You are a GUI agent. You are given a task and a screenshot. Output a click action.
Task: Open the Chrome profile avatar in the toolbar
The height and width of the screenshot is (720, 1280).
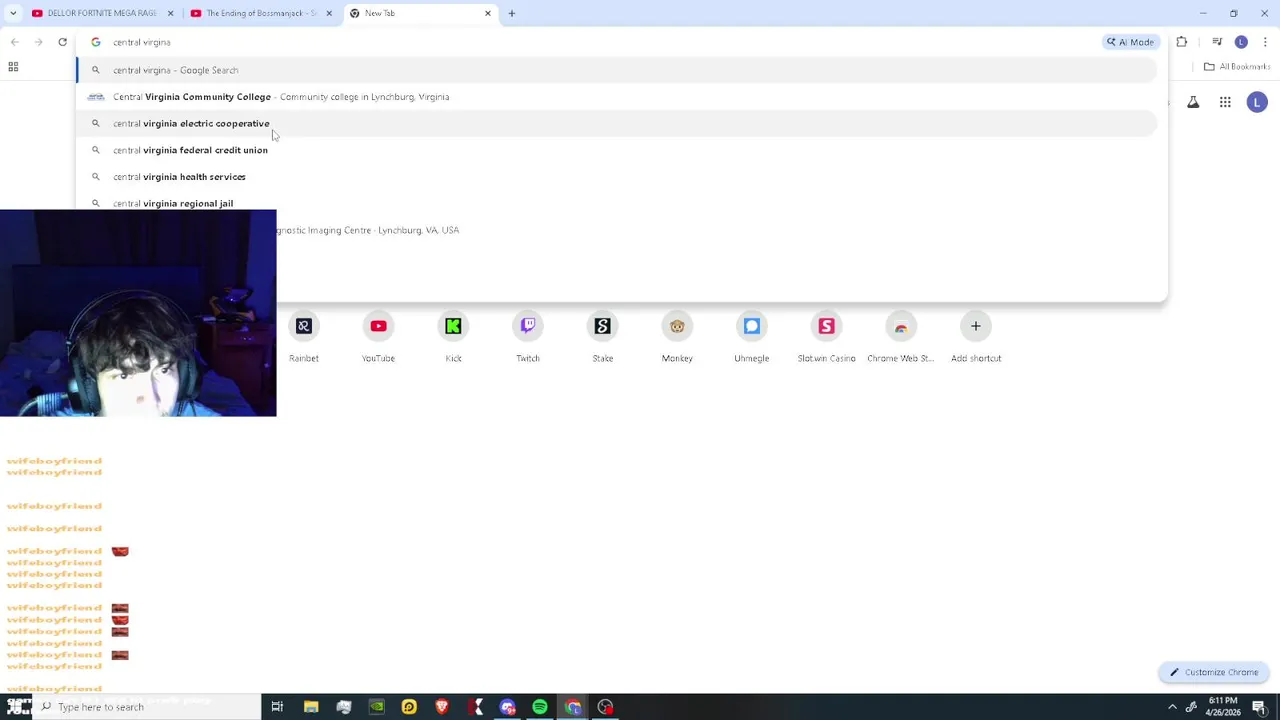[x=1241, y=42]
